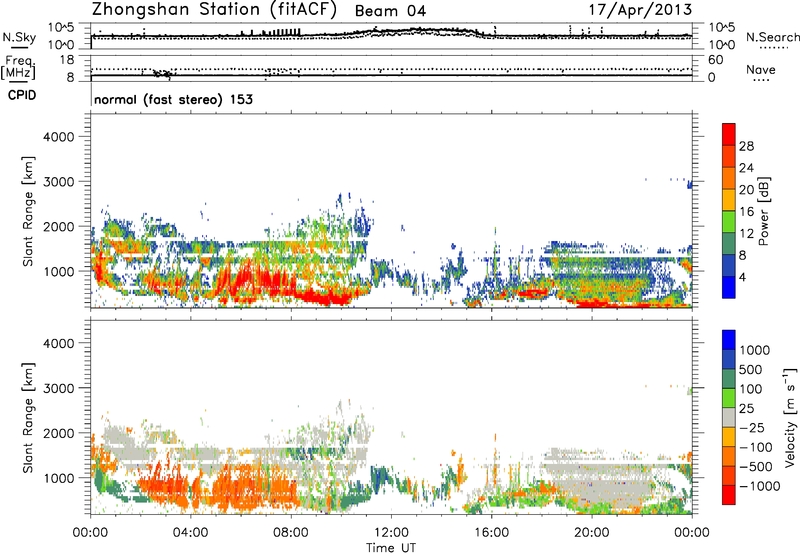
Task: Select the CPID row label
Action: (22, 95)
